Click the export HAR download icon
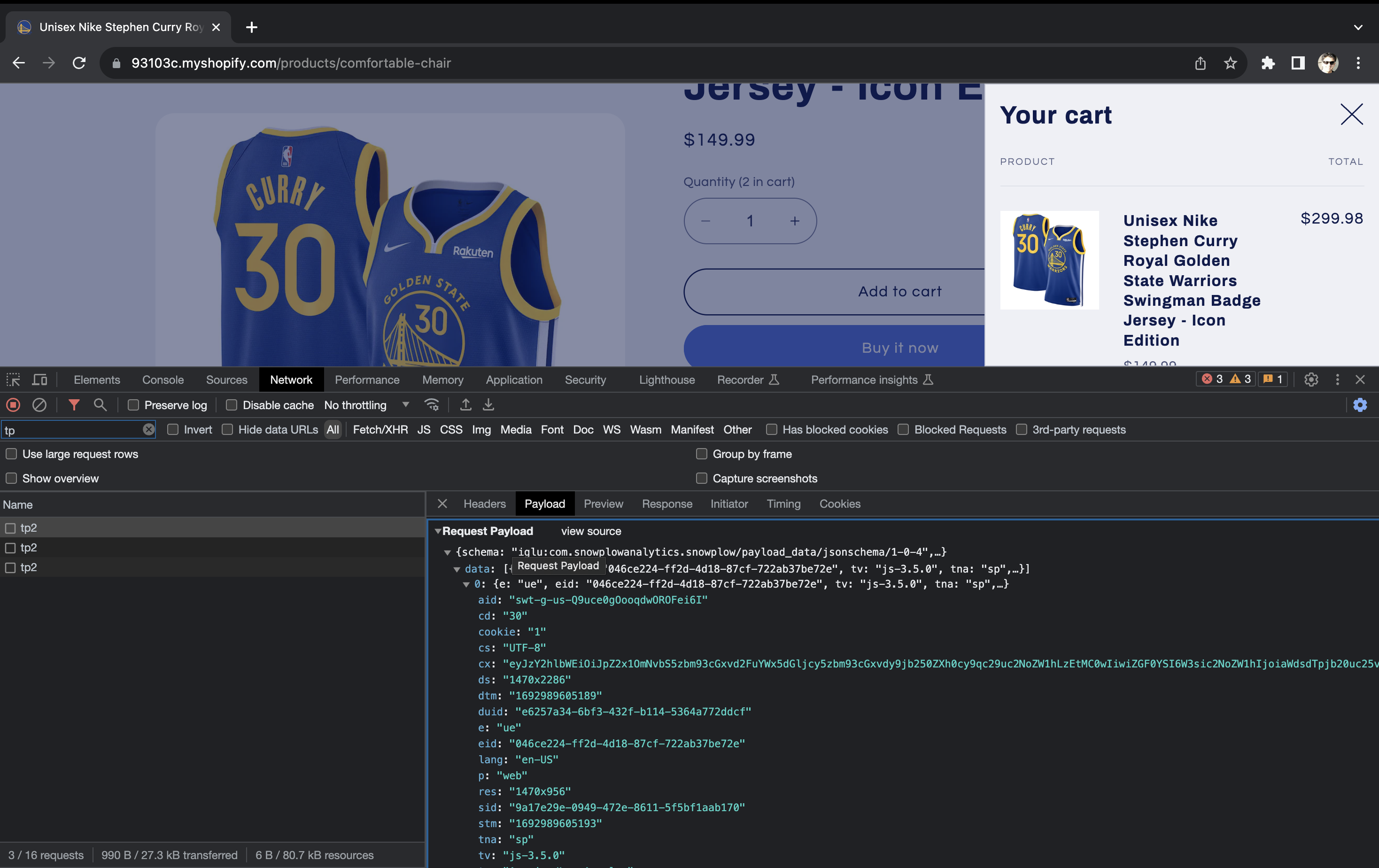The height and width of the screenshot is (868, 1379). [x=488, y=405]
